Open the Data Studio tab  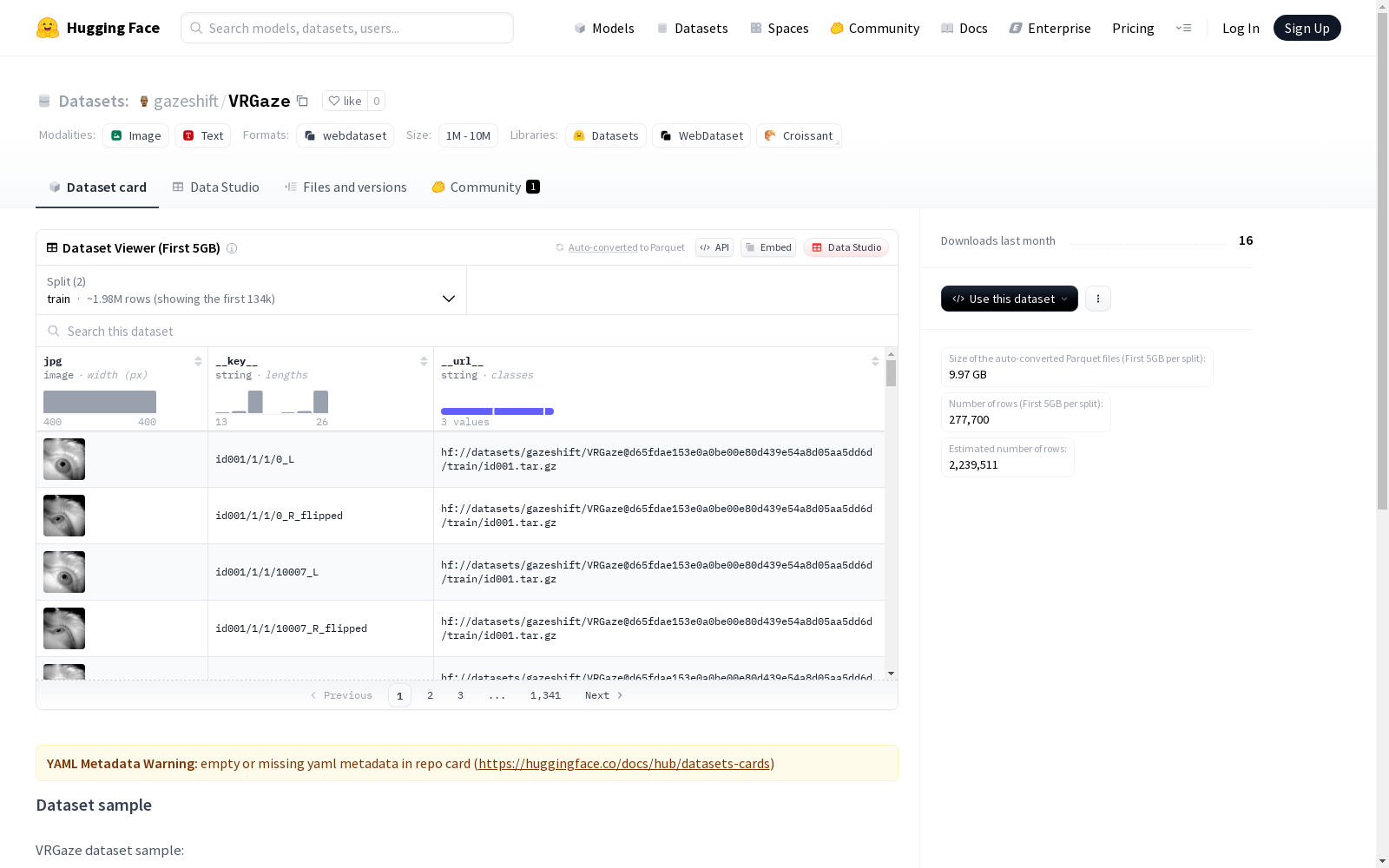tap(215, 187)
